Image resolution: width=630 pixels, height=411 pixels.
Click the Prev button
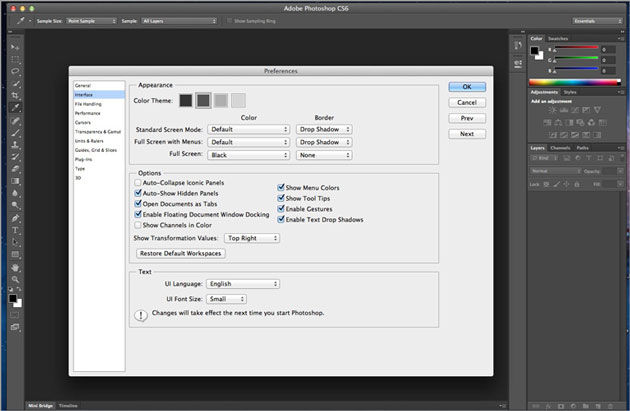tap(467, 119)
